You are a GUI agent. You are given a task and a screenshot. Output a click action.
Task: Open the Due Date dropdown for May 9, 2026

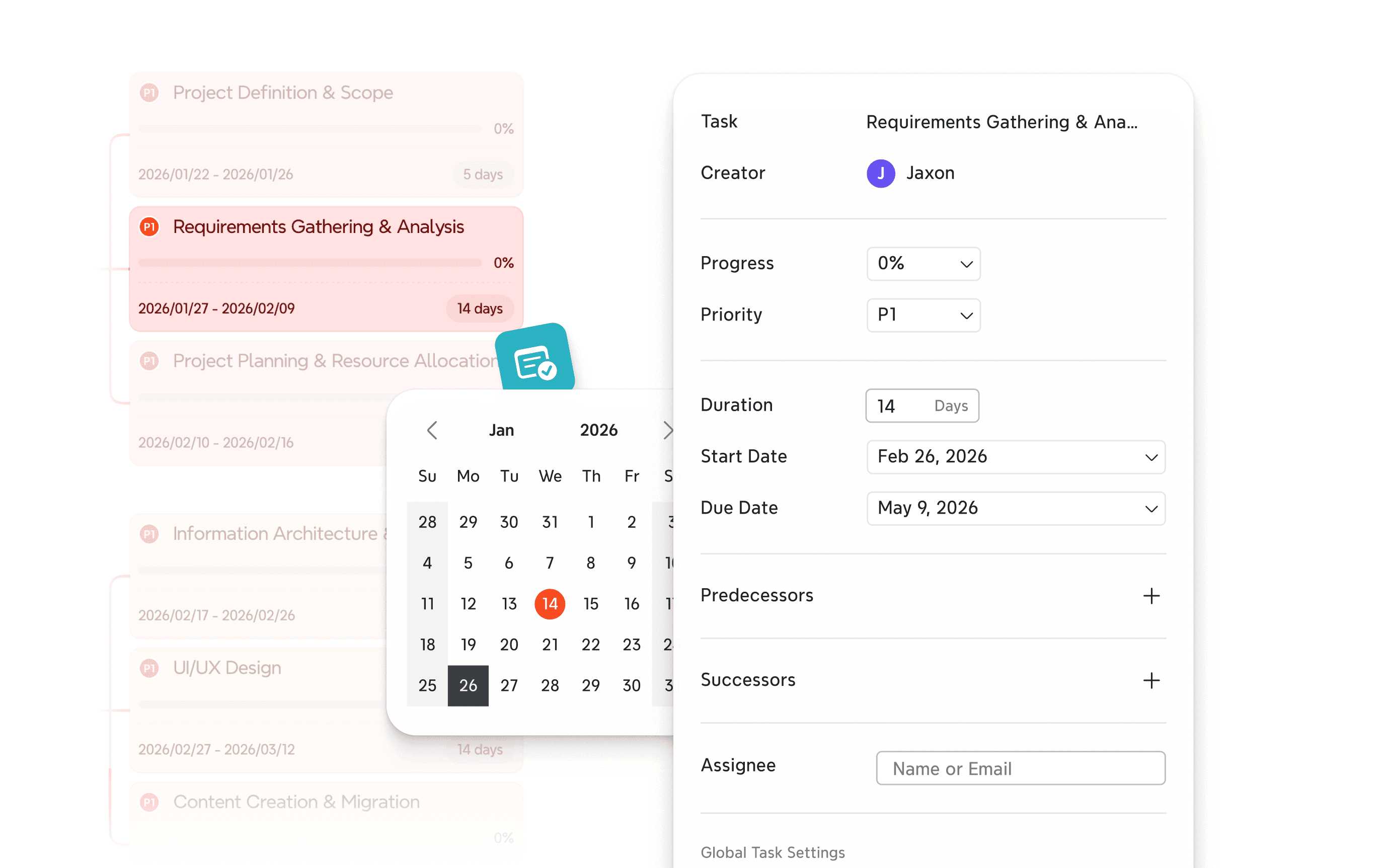pyautogui.click(x=1016, y=508)
